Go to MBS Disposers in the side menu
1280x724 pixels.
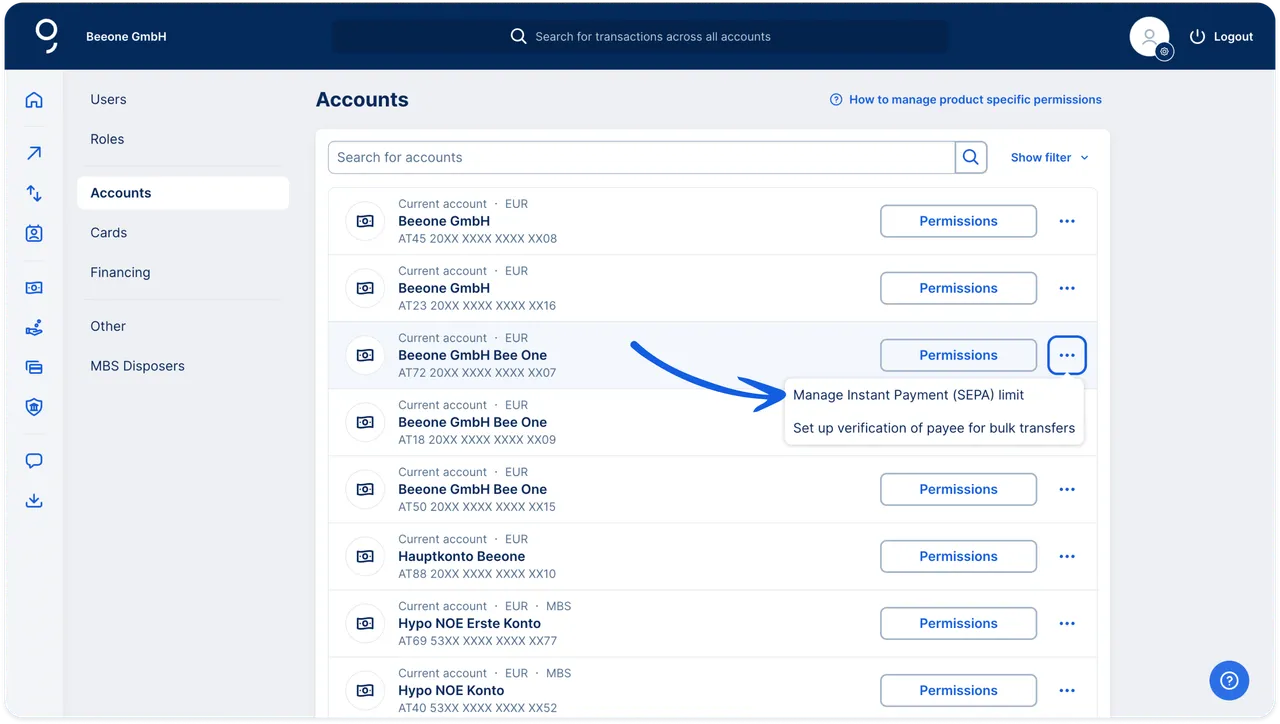coord(138,366)
